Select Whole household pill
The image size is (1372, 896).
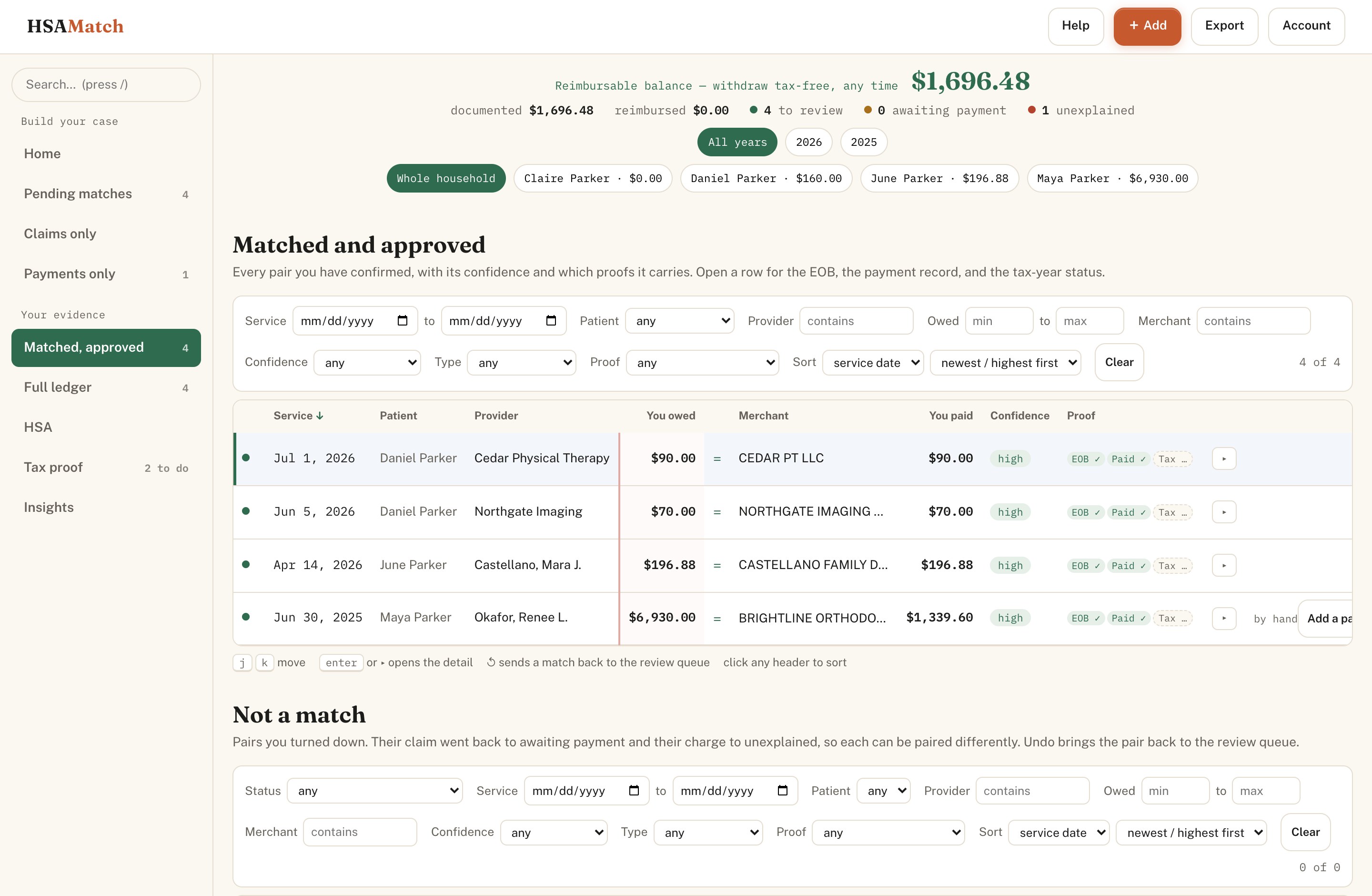tap(445, 178)
